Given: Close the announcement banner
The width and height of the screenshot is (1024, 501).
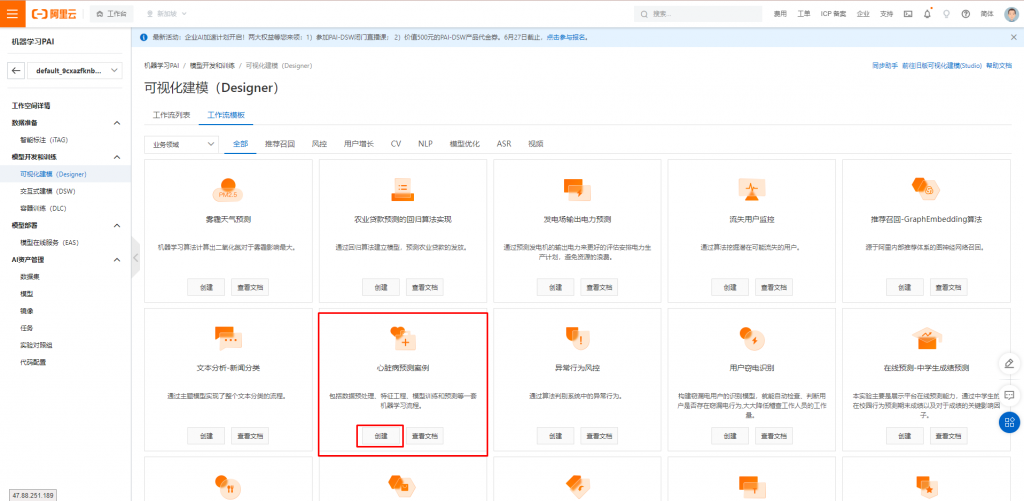Looking at the screenshot, I should coord(1014,37).
